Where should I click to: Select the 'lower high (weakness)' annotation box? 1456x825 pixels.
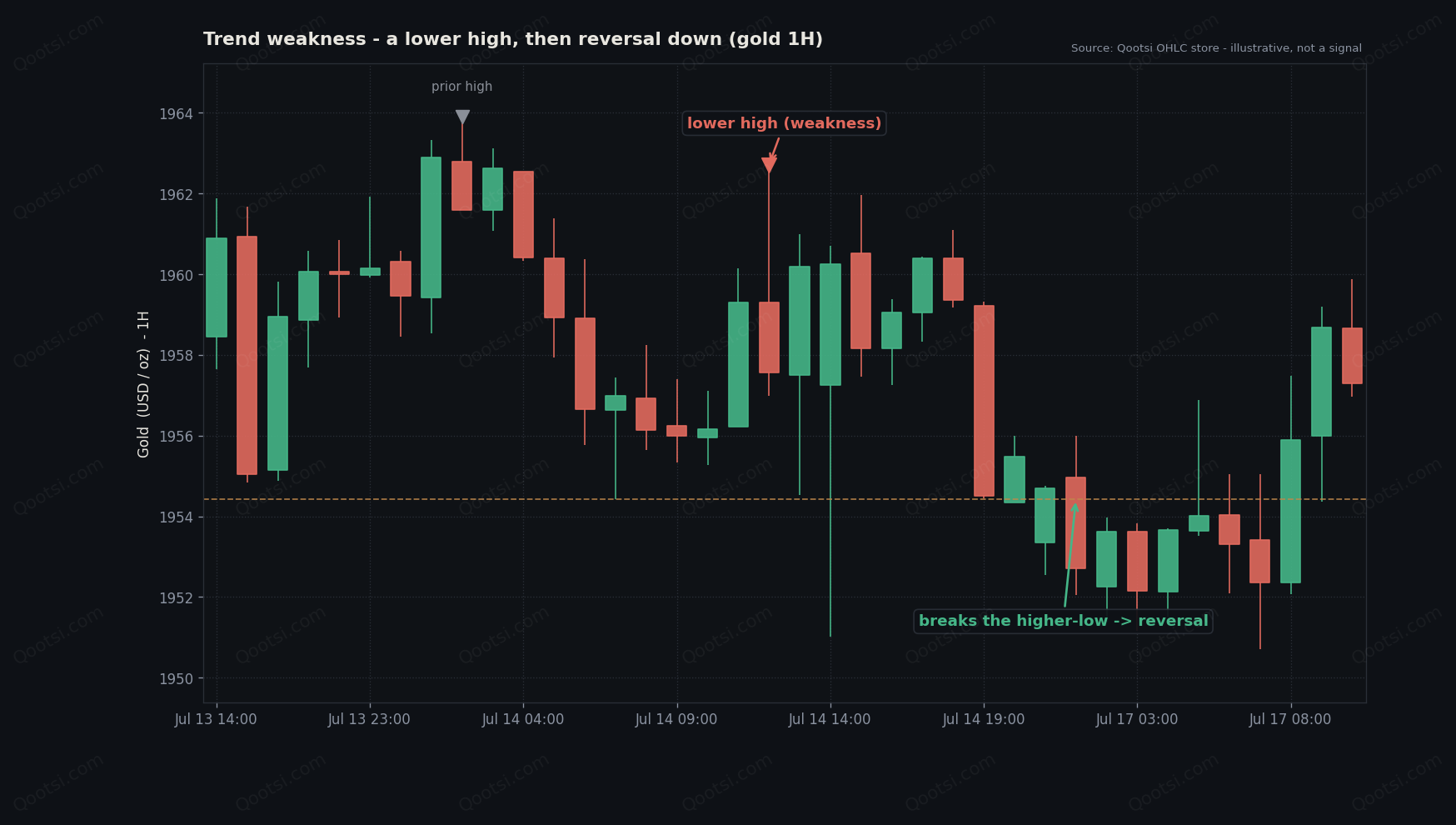(784, 123)
